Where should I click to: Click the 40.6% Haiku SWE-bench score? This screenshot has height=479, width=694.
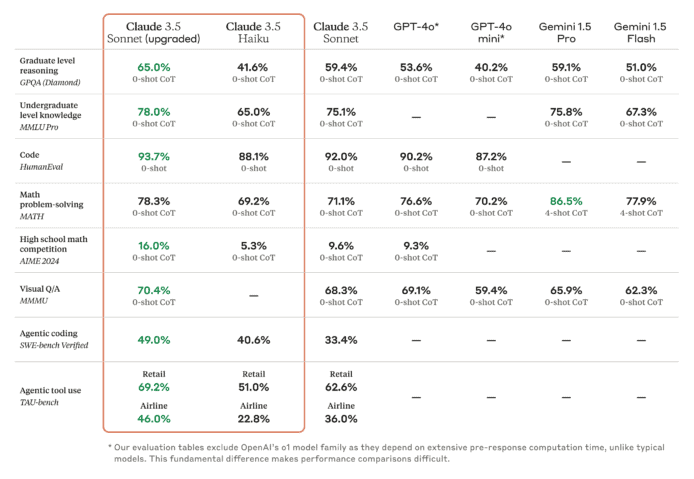click(253, 340)
